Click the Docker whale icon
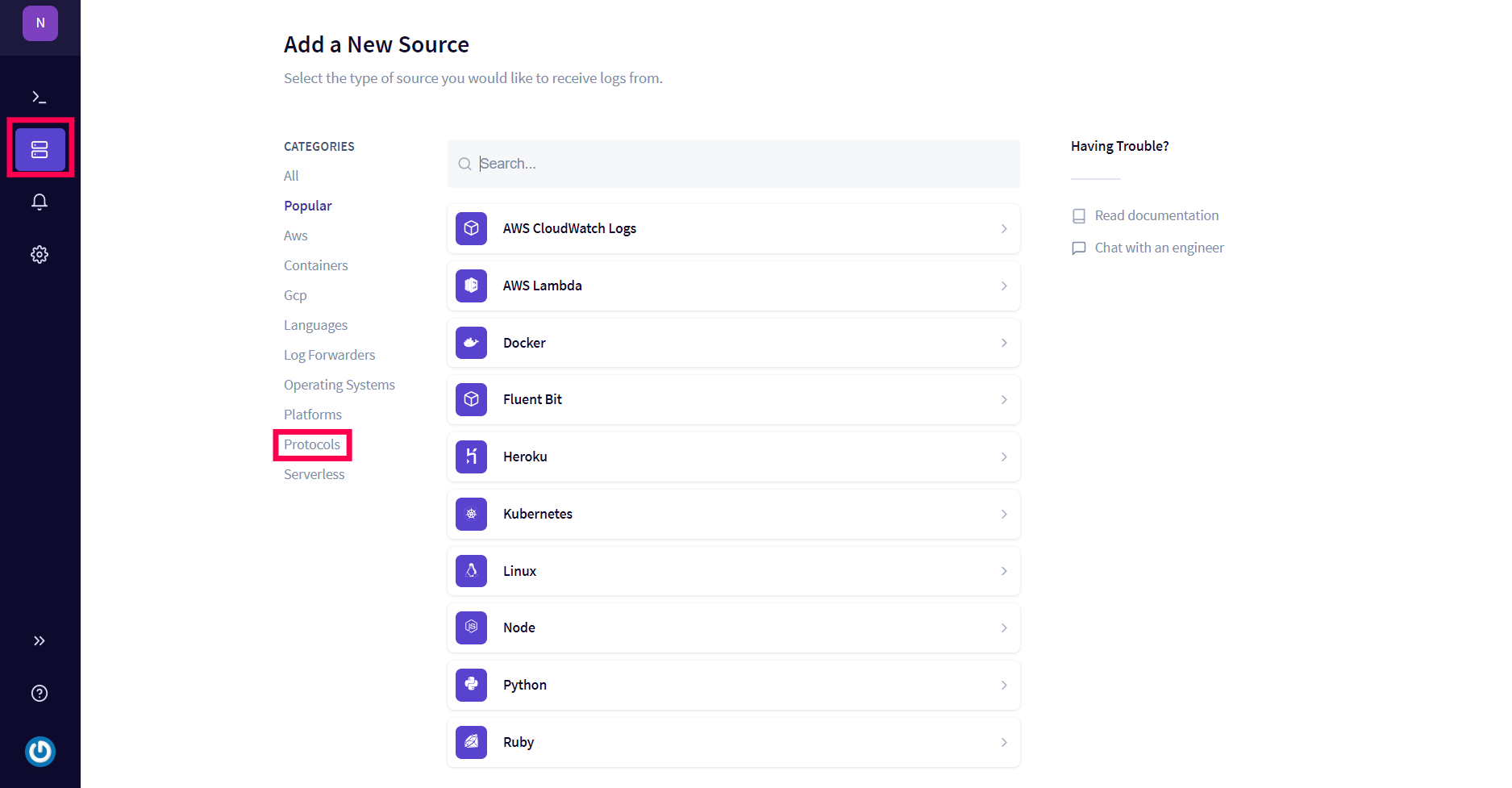Viewport: 1512px width, 788px height. point(471,343)
